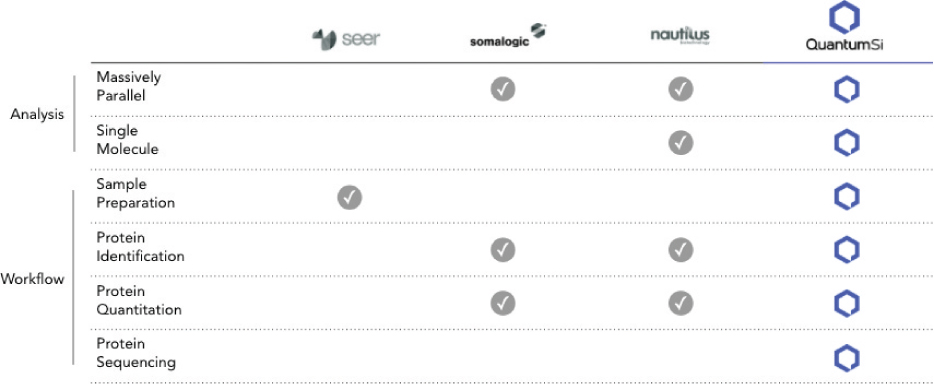The image size is (934, 384).
Task: Click QuantumSi hexagon in Massively Parallel row
Action: click(x=846, y=89)
